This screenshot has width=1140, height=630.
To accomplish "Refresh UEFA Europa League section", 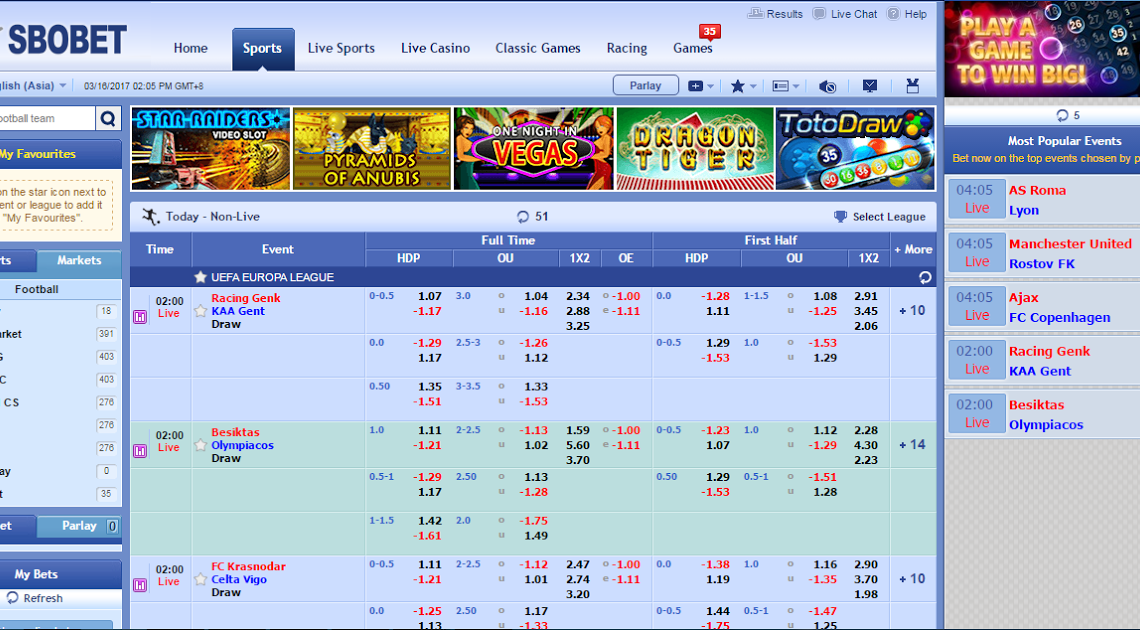I will [925, 277].
